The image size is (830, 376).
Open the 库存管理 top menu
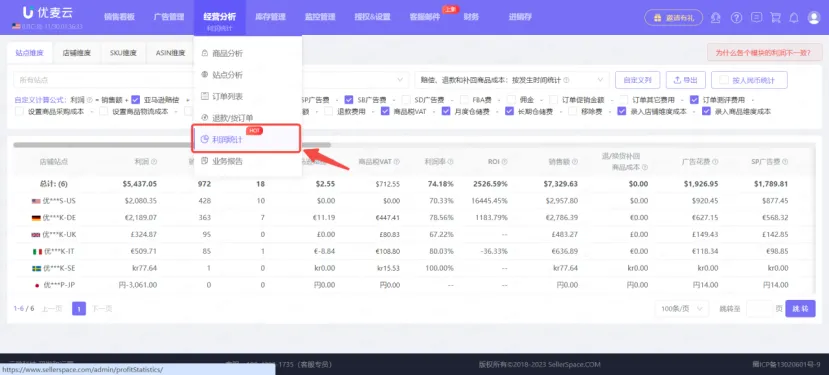(270, 17)
